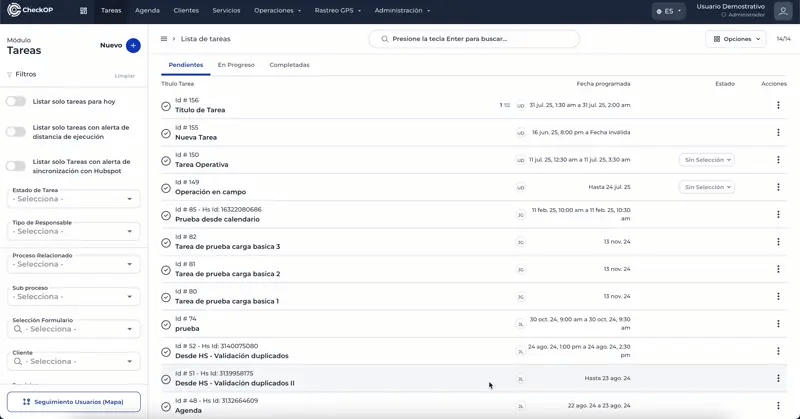
Task: Click the assignee avatar badge on Id # 82 row
Action: point(520,242)
